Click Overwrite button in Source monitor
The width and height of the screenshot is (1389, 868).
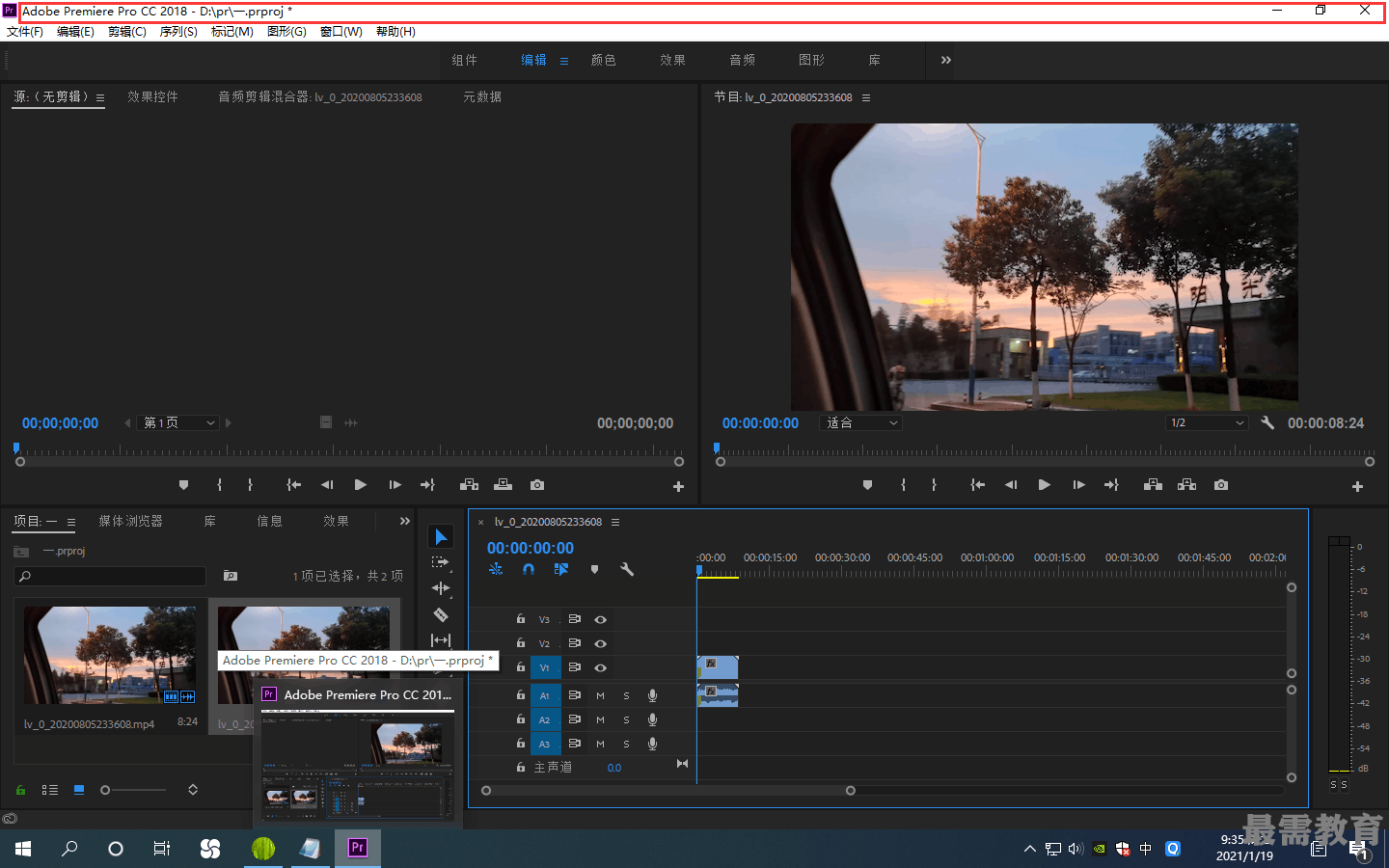[503, 485]
